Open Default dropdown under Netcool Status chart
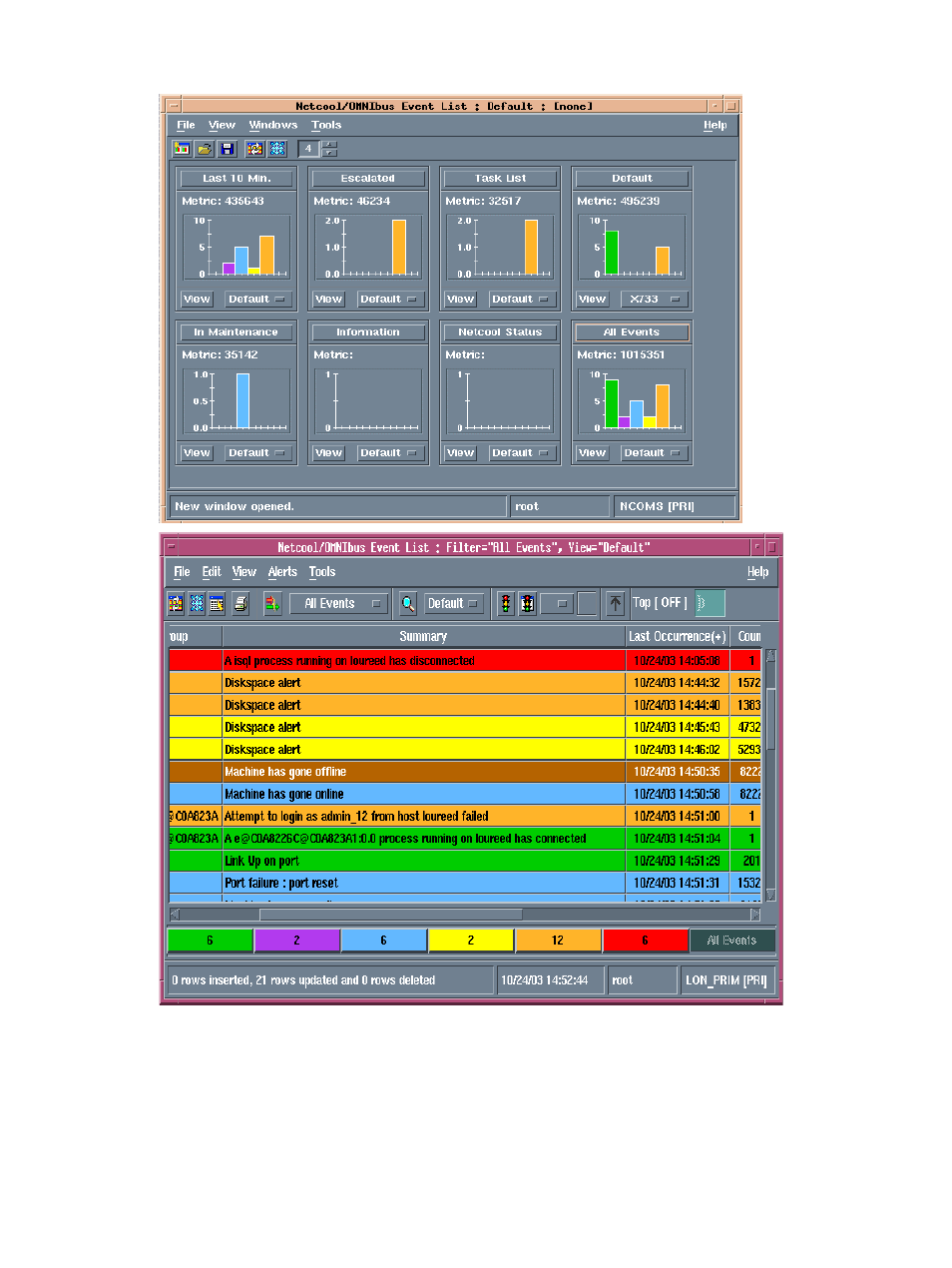This screenshot has width=952, height=1268. 520,452
